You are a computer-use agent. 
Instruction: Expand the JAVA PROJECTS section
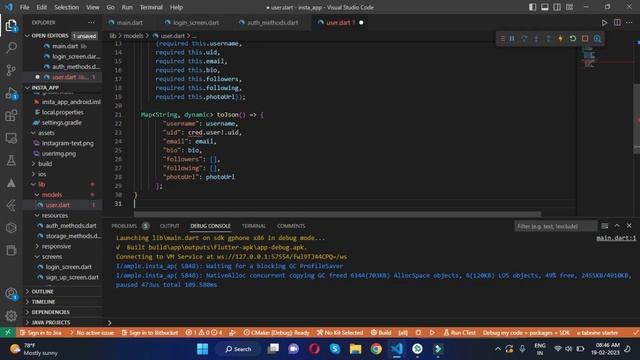[x=51, y=322]
